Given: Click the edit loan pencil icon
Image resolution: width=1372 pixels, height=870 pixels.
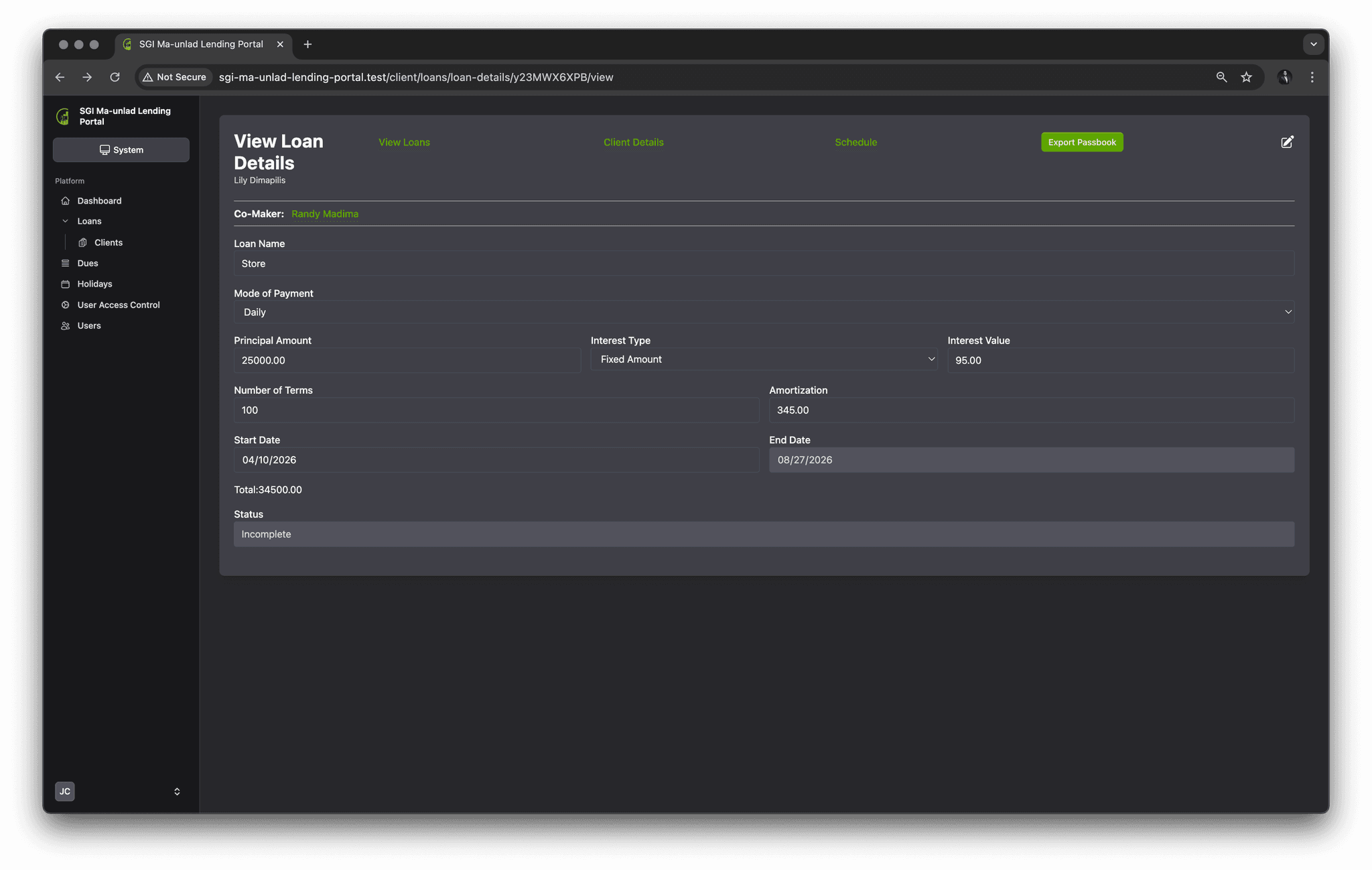Looking at the screenshot, I should 1287,142.
